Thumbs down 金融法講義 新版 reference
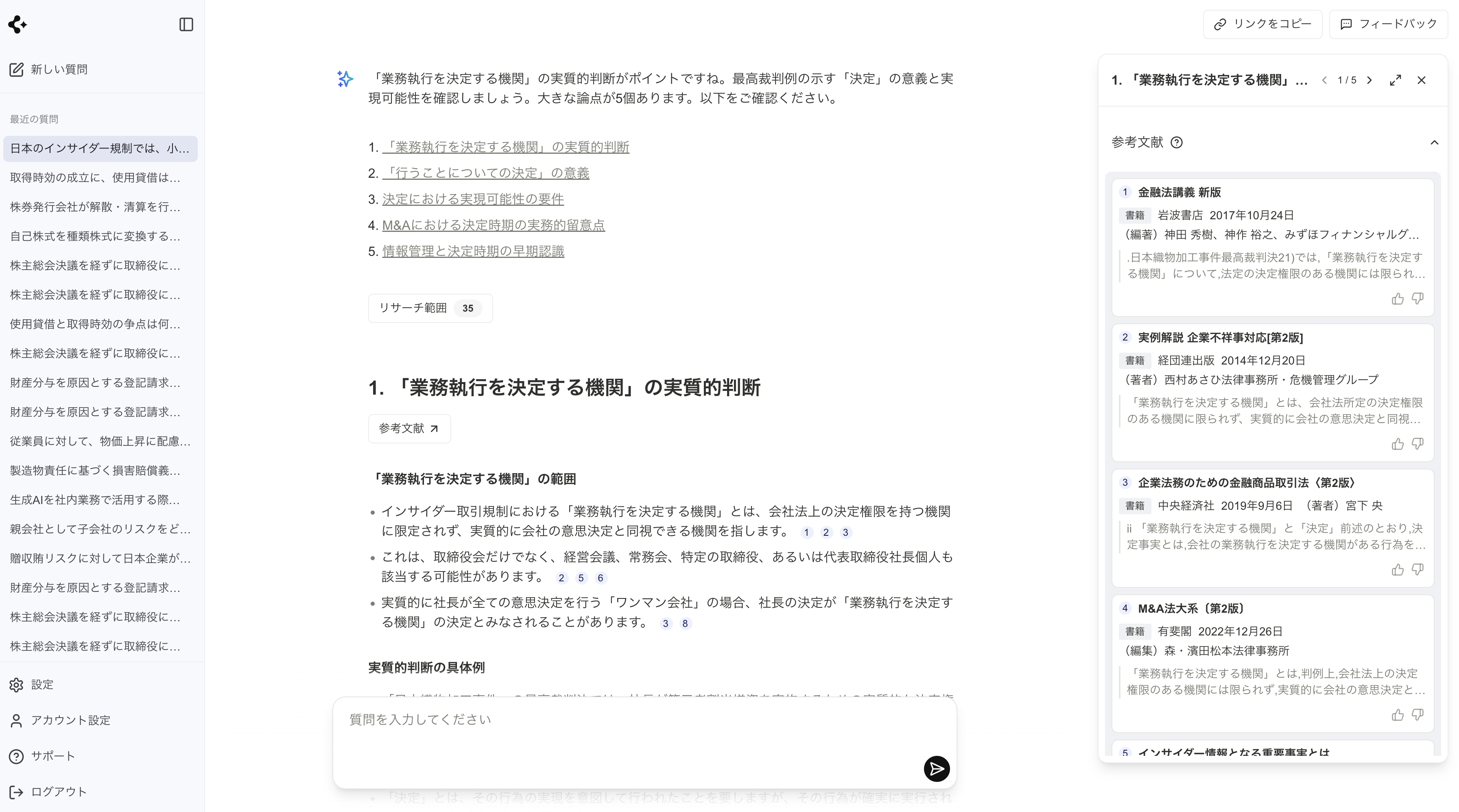The width and height of the screenshot is (1459, 812). 1418,299
